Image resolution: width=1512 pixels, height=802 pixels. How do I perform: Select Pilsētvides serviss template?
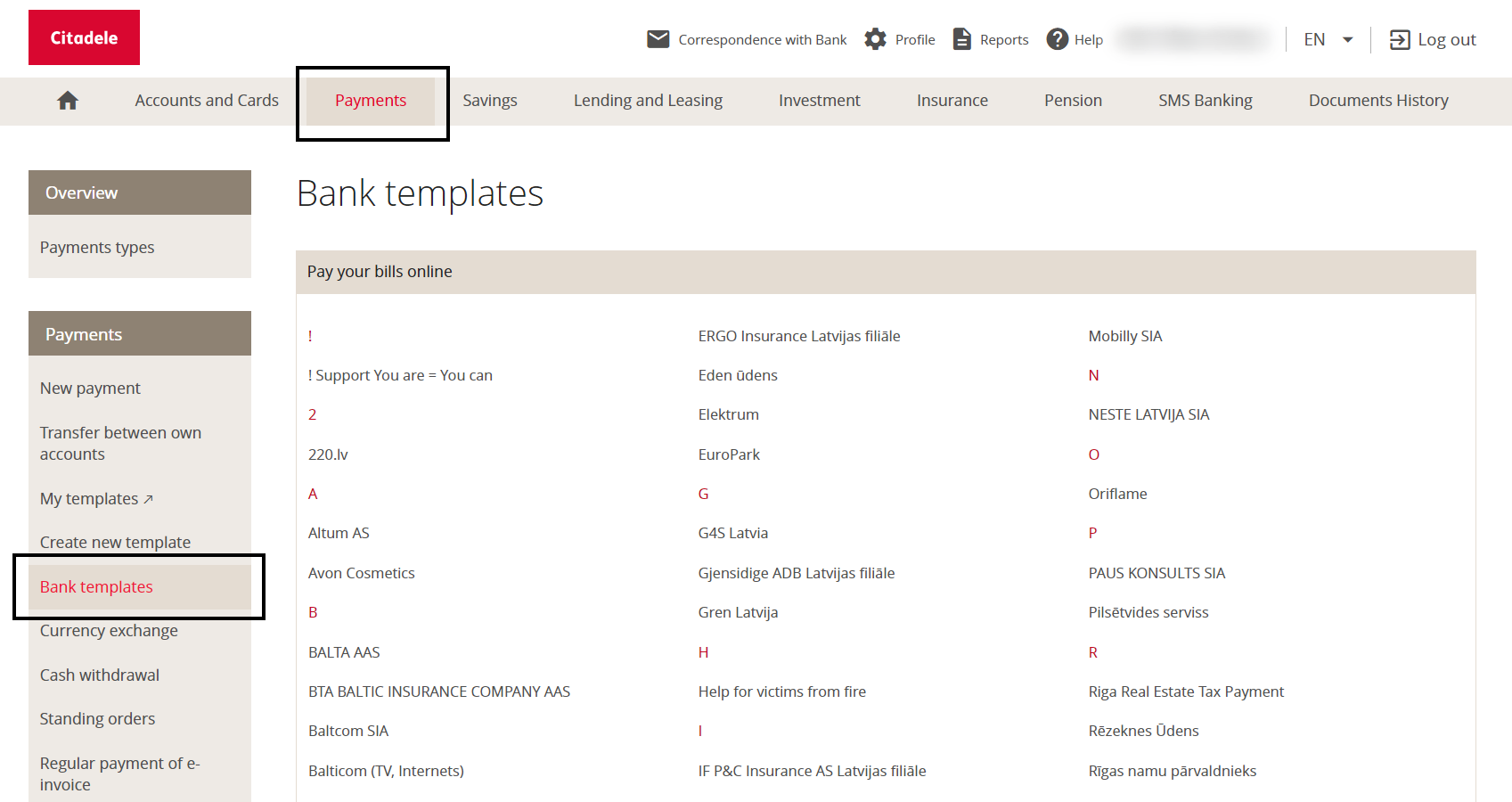pos(1148,612)
